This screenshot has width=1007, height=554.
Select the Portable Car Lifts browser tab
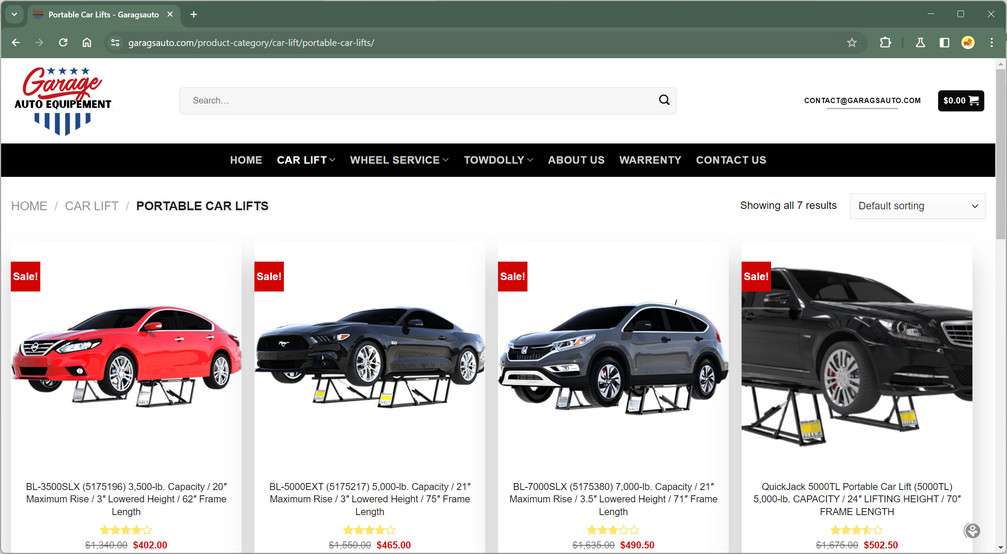pos(103,14)
